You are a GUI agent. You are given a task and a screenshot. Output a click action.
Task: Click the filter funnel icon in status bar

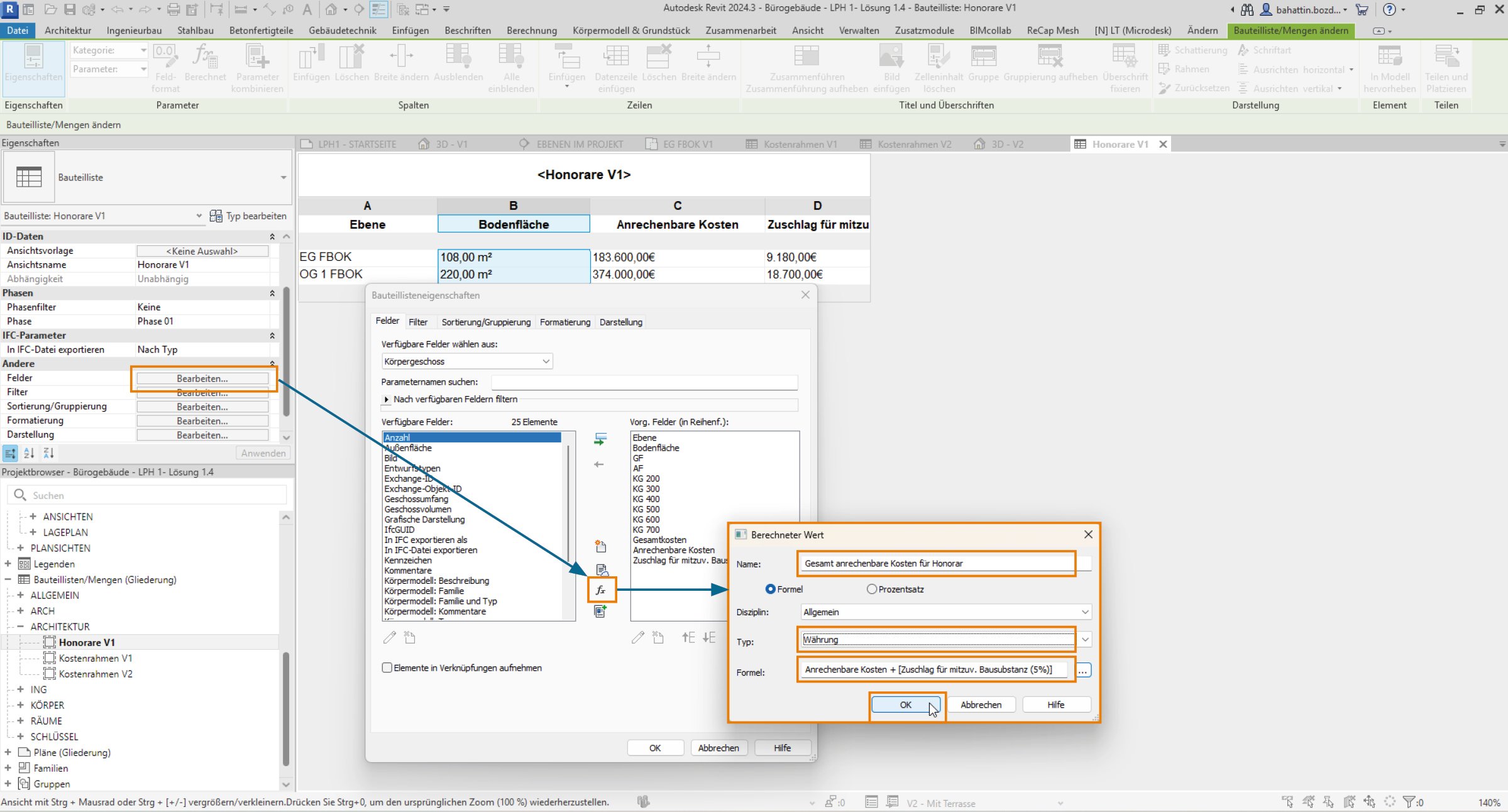pos(1409,802)
